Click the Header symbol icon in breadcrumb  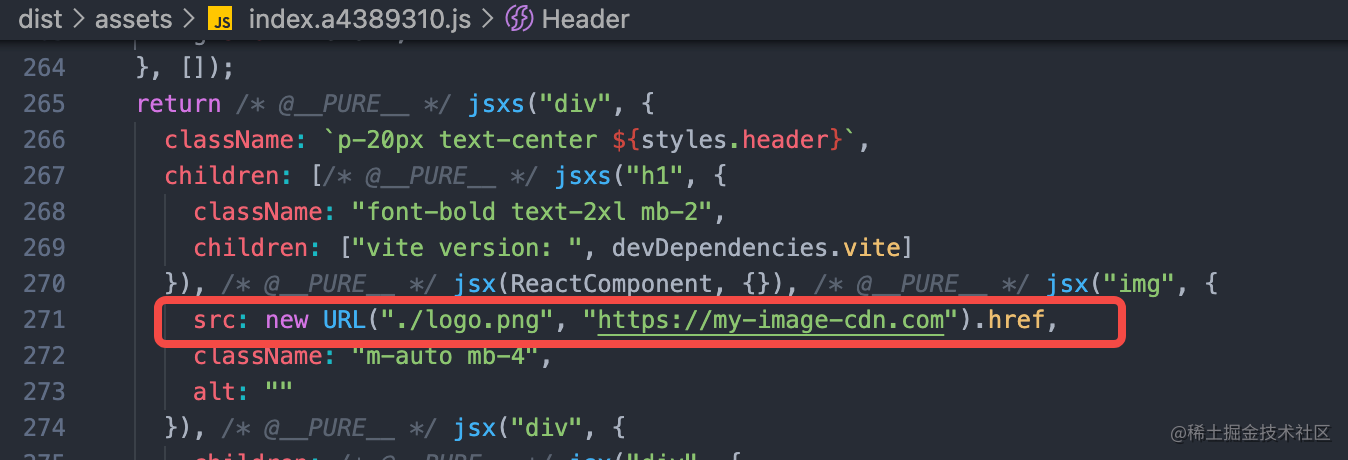[519, 19]
